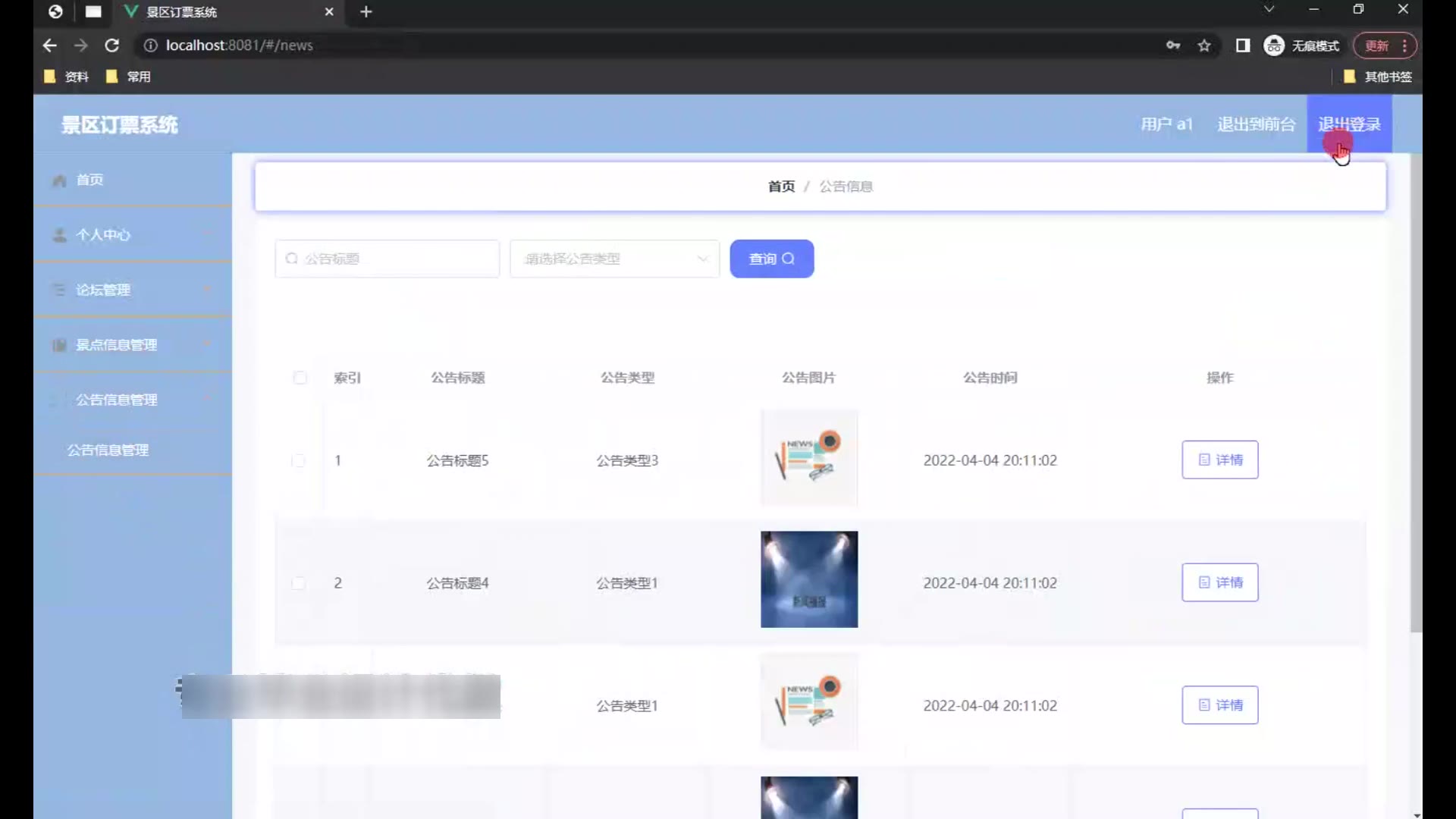
Task: Click the home icon in the sidebar
Action: (x=59, y=180)
